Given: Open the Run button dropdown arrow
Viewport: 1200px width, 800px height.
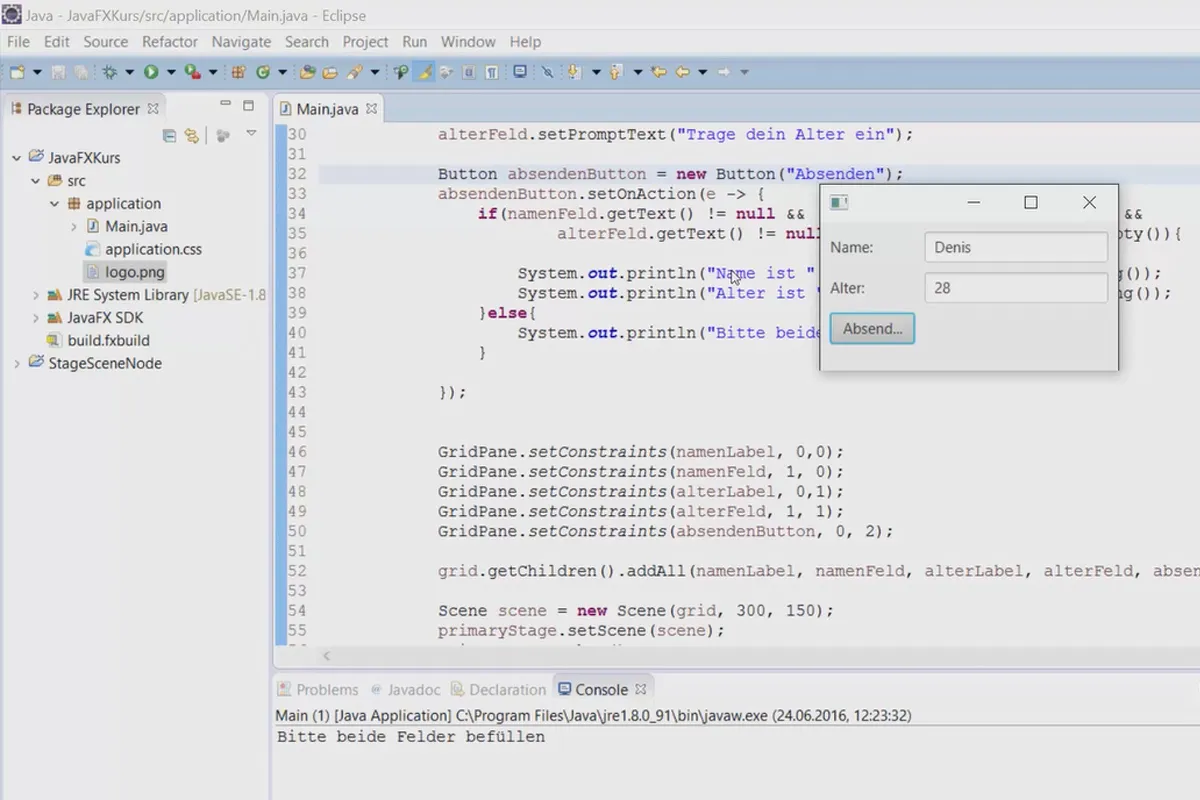Looking at the screenshot, I should tap(171, 72).
